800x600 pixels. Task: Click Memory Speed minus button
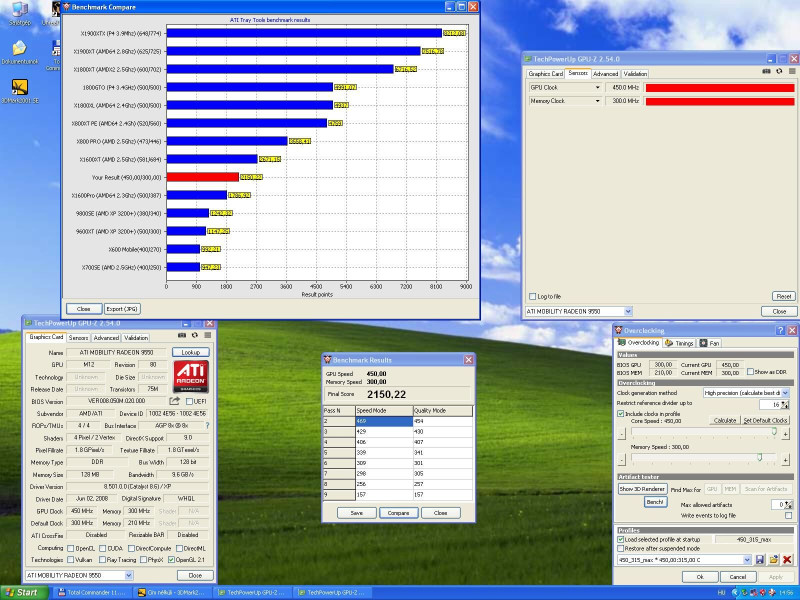point(621,460)
